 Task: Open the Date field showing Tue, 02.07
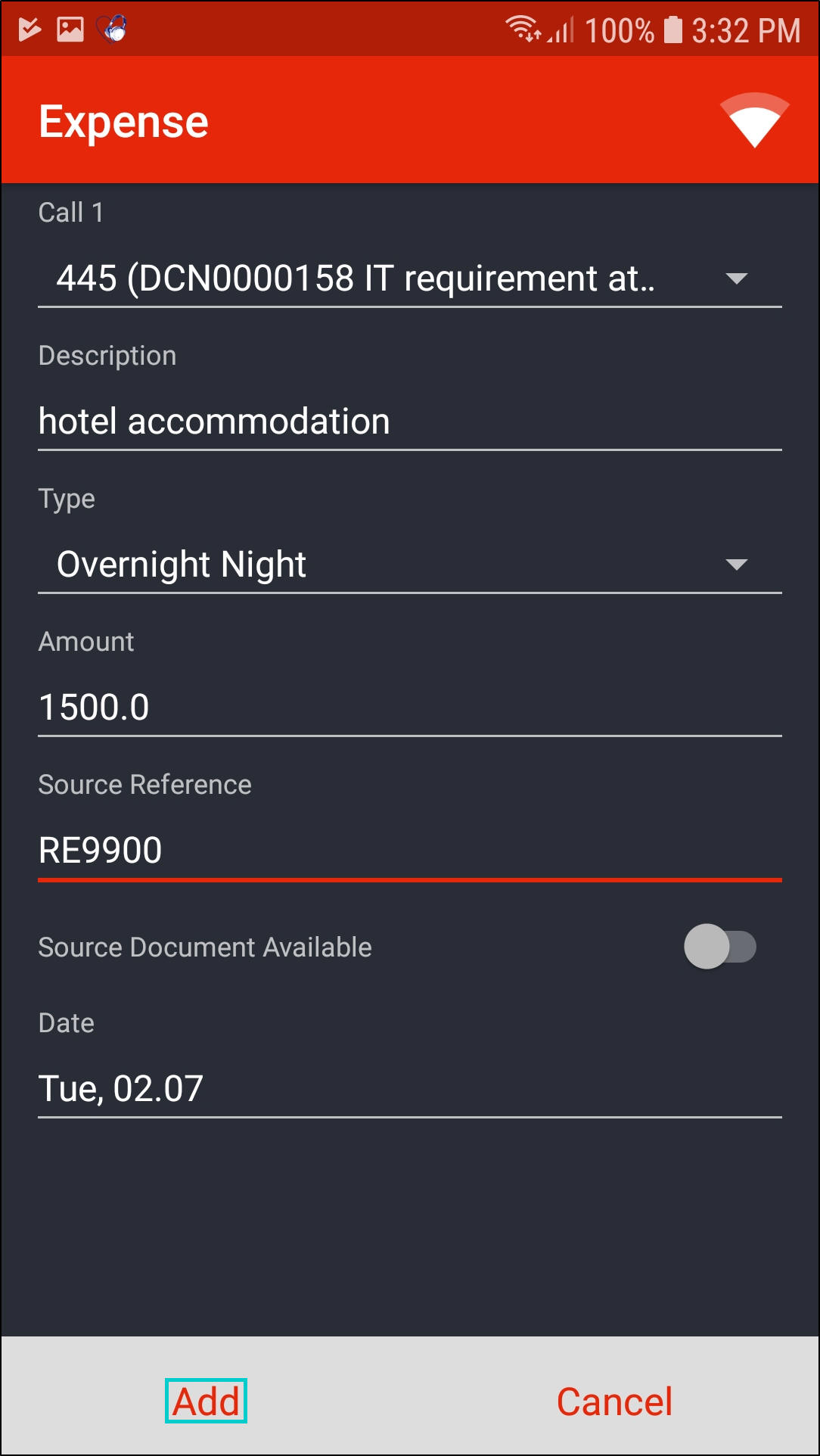coord(408,1089)
